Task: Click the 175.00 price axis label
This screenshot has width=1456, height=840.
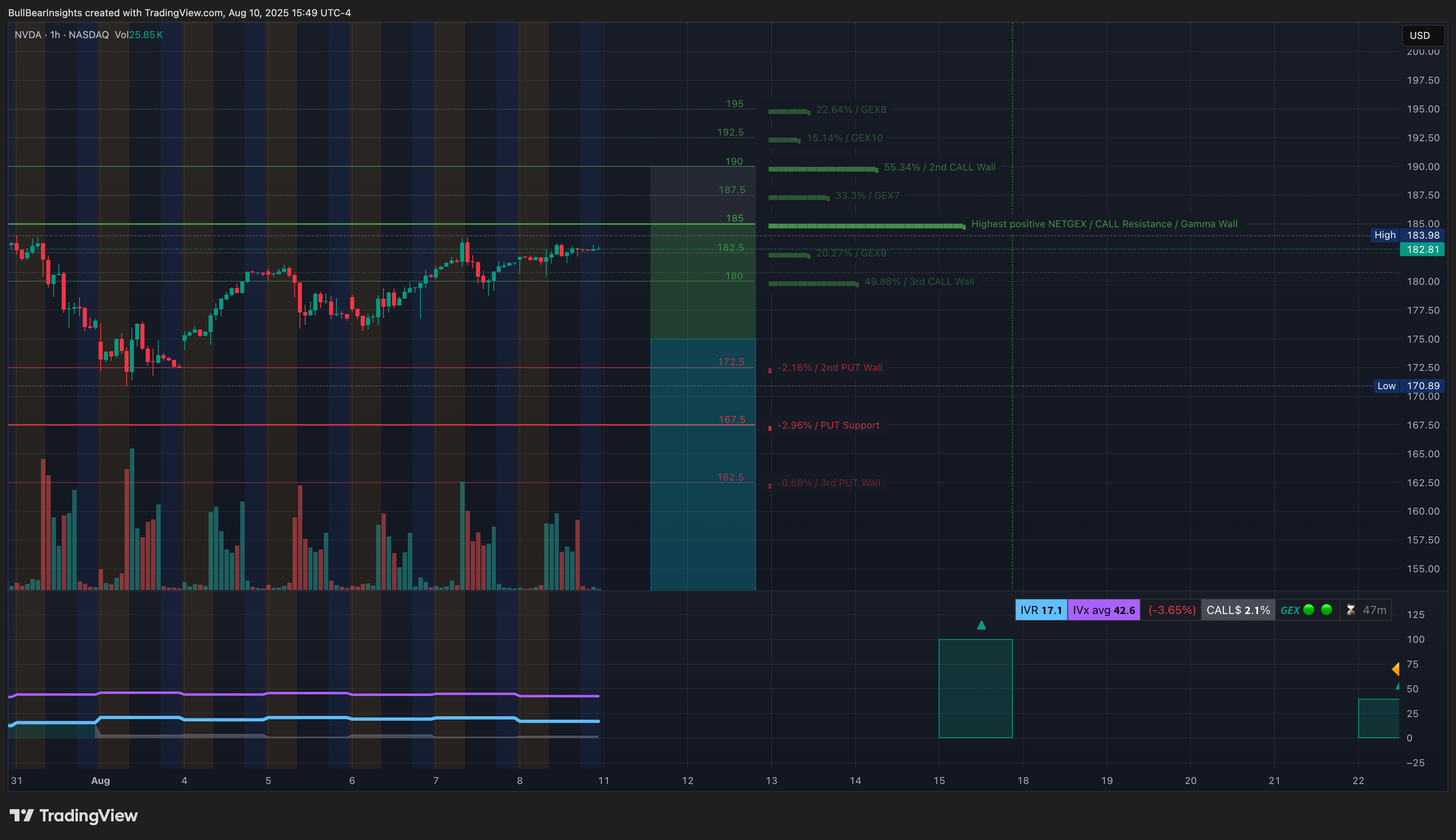Action: (x=1423, y=339)
